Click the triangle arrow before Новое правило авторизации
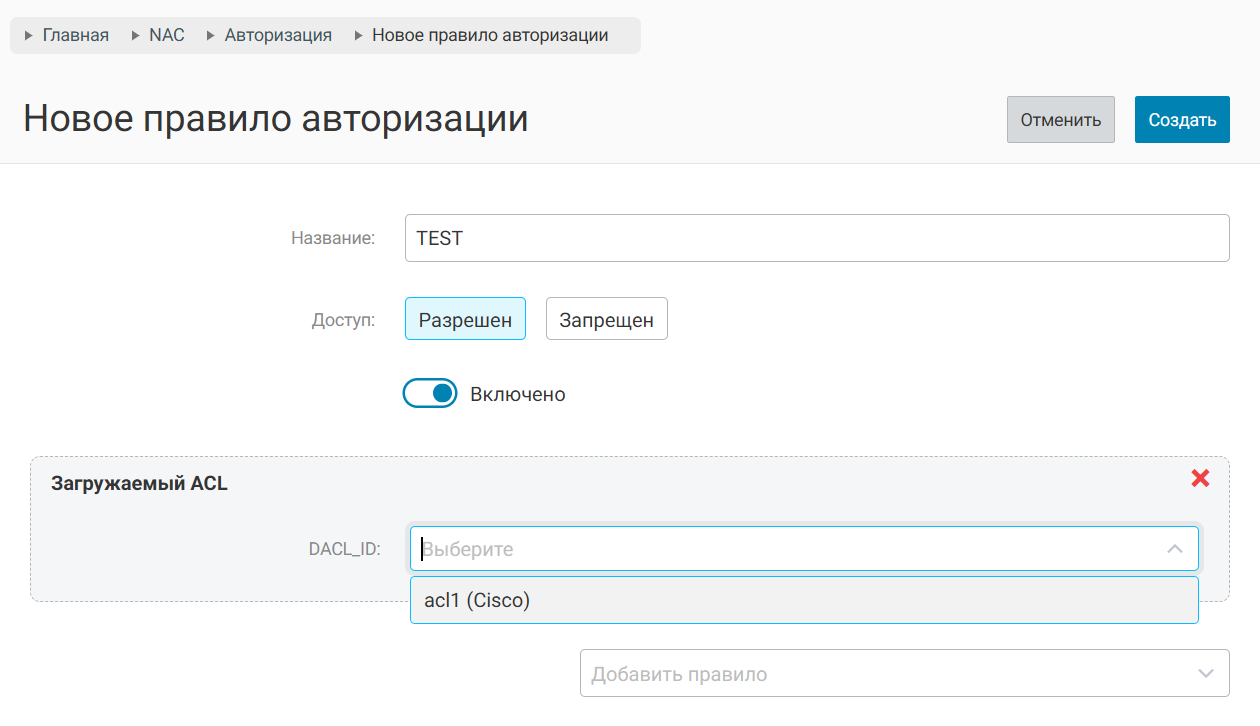Viewport: 1260px width, 726px height. click(358, 35)
